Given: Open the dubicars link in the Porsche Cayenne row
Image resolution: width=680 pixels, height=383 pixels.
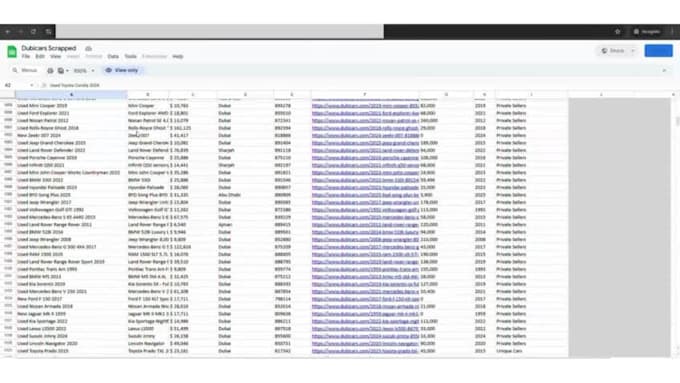Looking at the screenshot, I should pos(365,158).
